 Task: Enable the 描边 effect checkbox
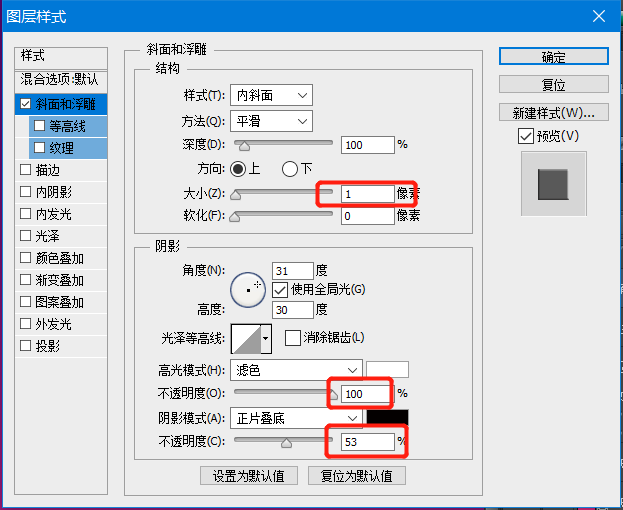click(25, 170)
